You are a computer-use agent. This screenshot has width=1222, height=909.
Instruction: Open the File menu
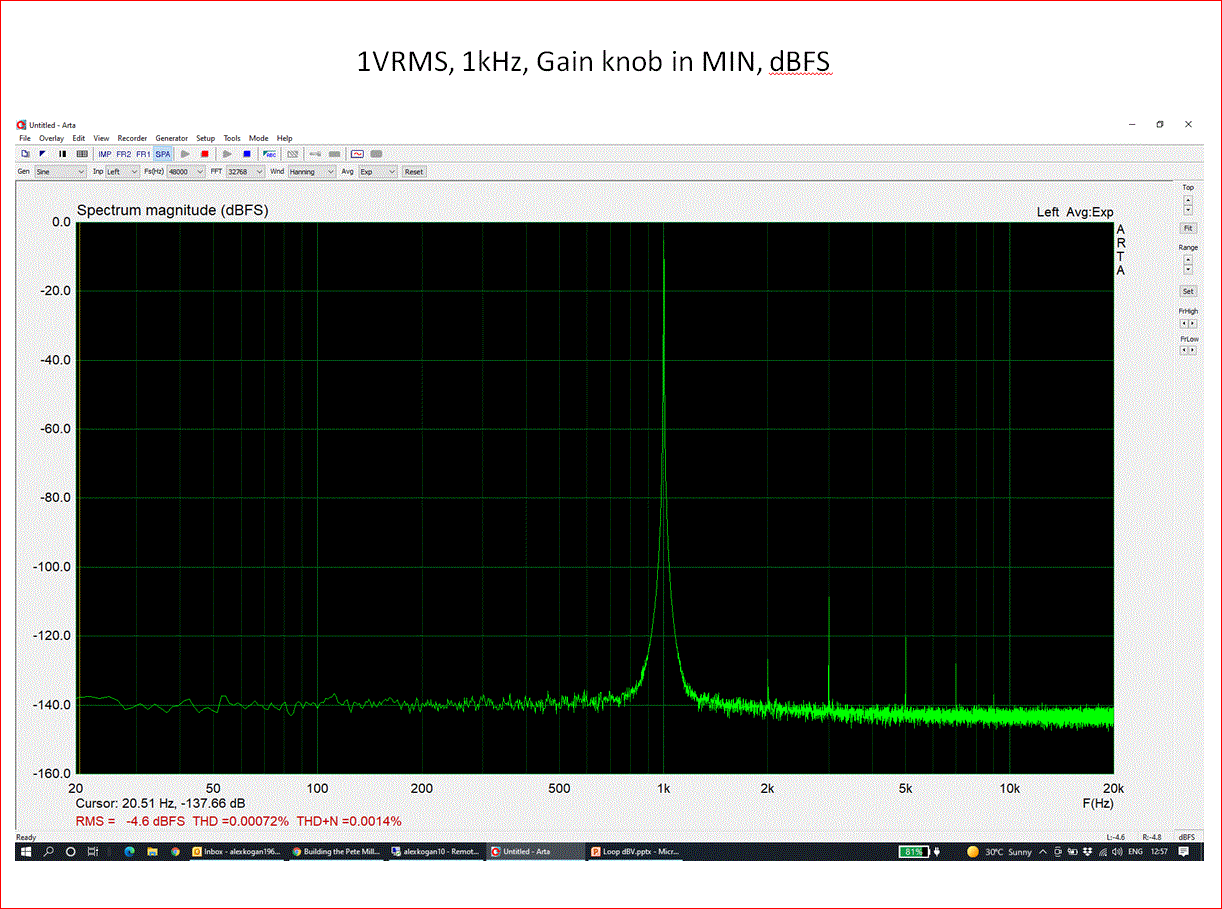click(x=25, y=138)
